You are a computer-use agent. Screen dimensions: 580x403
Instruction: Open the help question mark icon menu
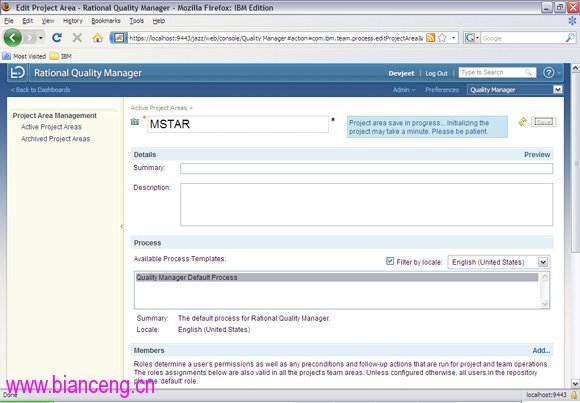(x=549, y=73)
